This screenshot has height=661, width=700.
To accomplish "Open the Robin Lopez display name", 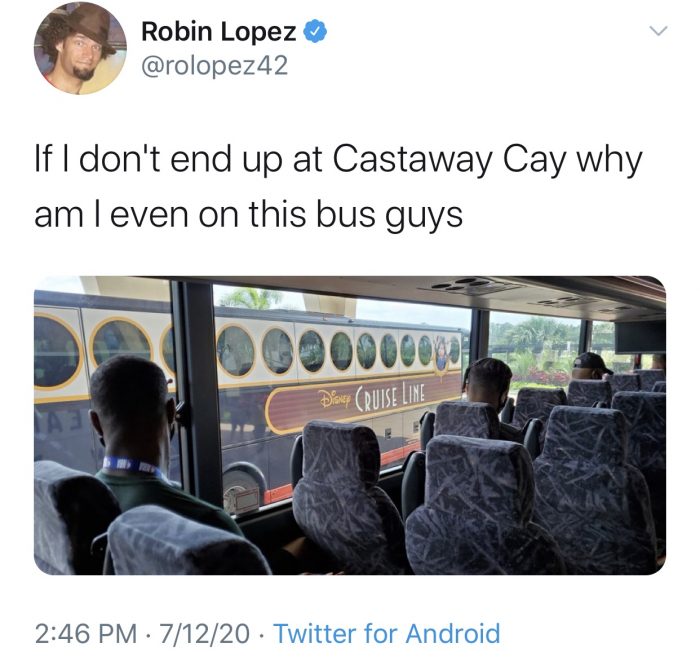I will click(219, 31).
